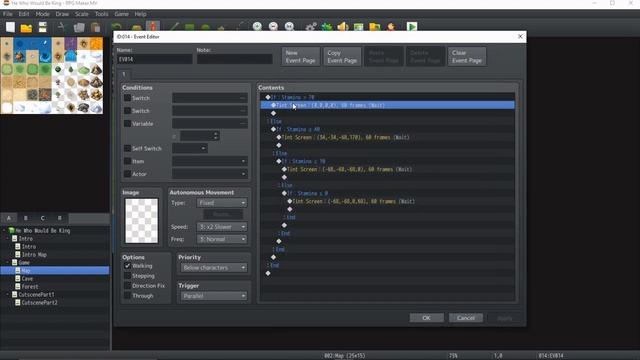Open the Actor condition dropdown
This screenshot has height=360, width=640.
click(210, 174)
